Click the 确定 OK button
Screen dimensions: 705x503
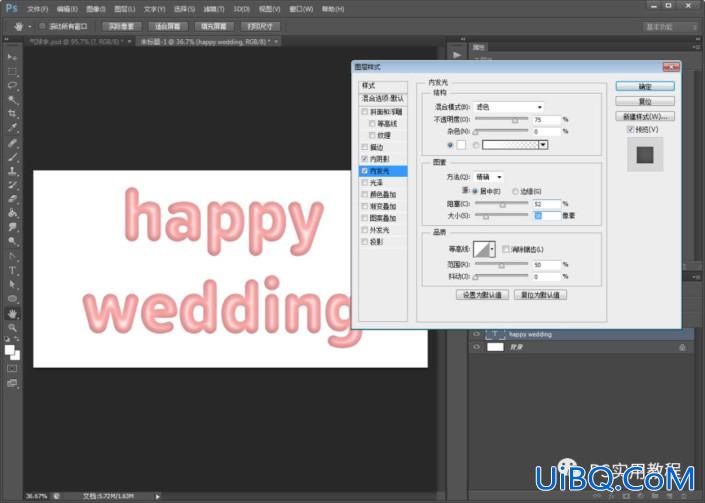click(x=645, y=86)
